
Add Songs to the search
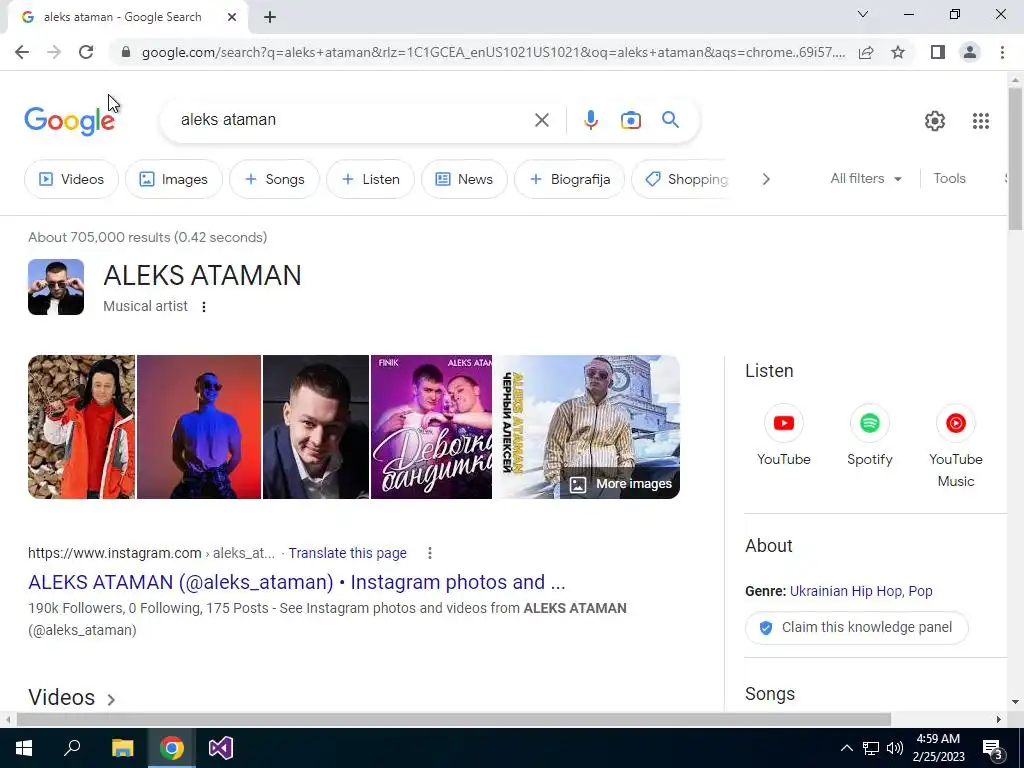tap(274, 179)
